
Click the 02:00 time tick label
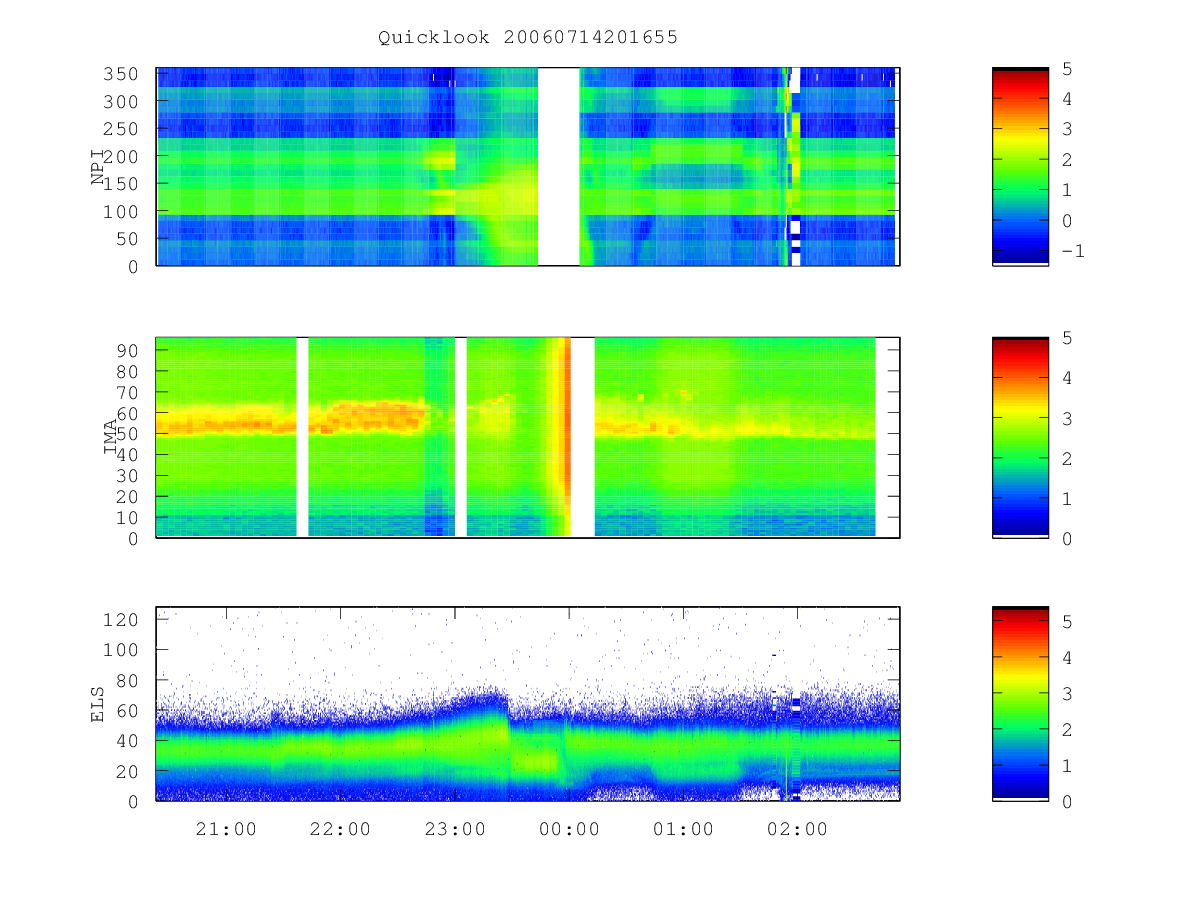[798, 830]
